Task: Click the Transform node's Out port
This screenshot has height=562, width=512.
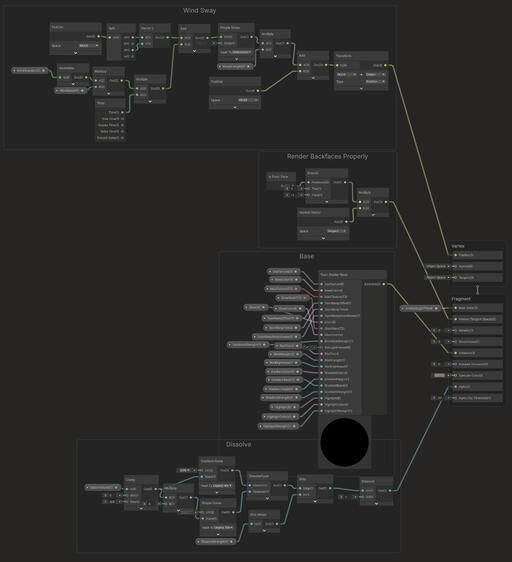Action: click(385, 65)
